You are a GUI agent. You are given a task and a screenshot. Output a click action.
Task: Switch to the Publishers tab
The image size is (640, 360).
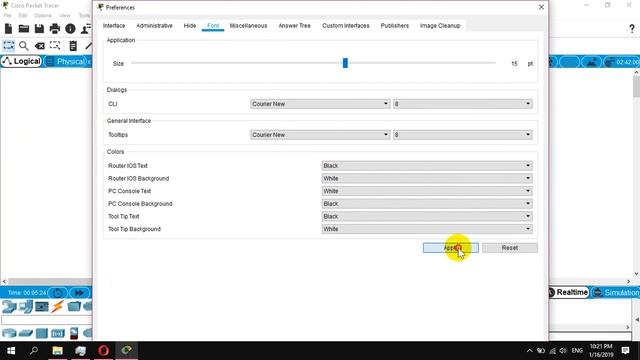395,26
